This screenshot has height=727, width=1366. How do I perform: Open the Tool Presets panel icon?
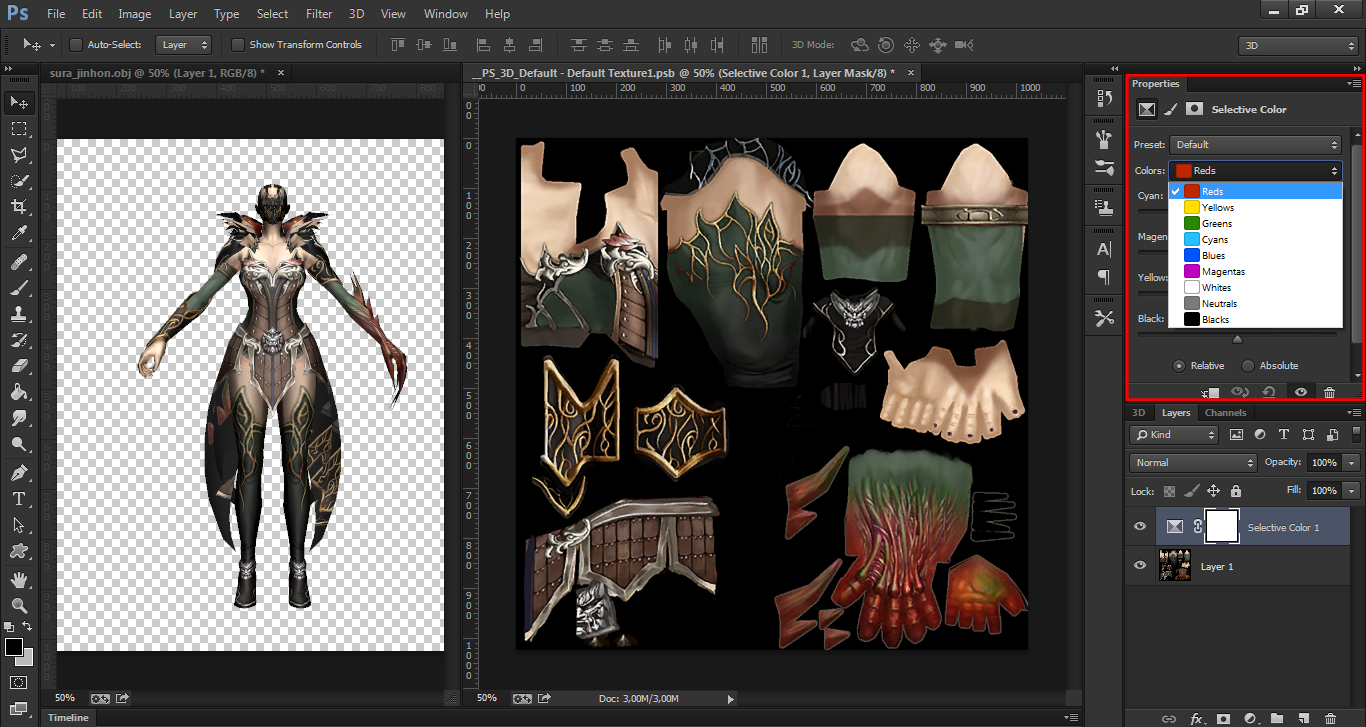pos(1104,318)
